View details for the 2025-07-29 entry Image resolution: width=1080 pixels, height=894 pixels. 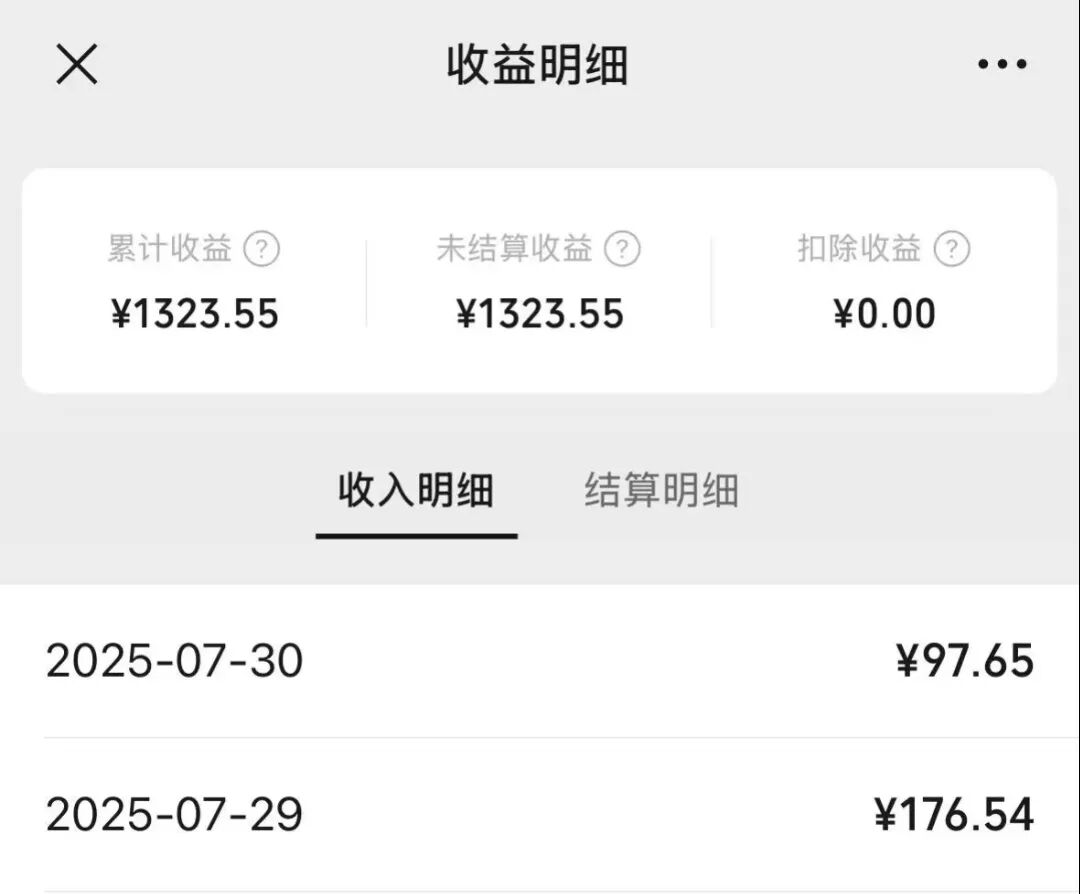pyautogui.click(x=540, y=816)
